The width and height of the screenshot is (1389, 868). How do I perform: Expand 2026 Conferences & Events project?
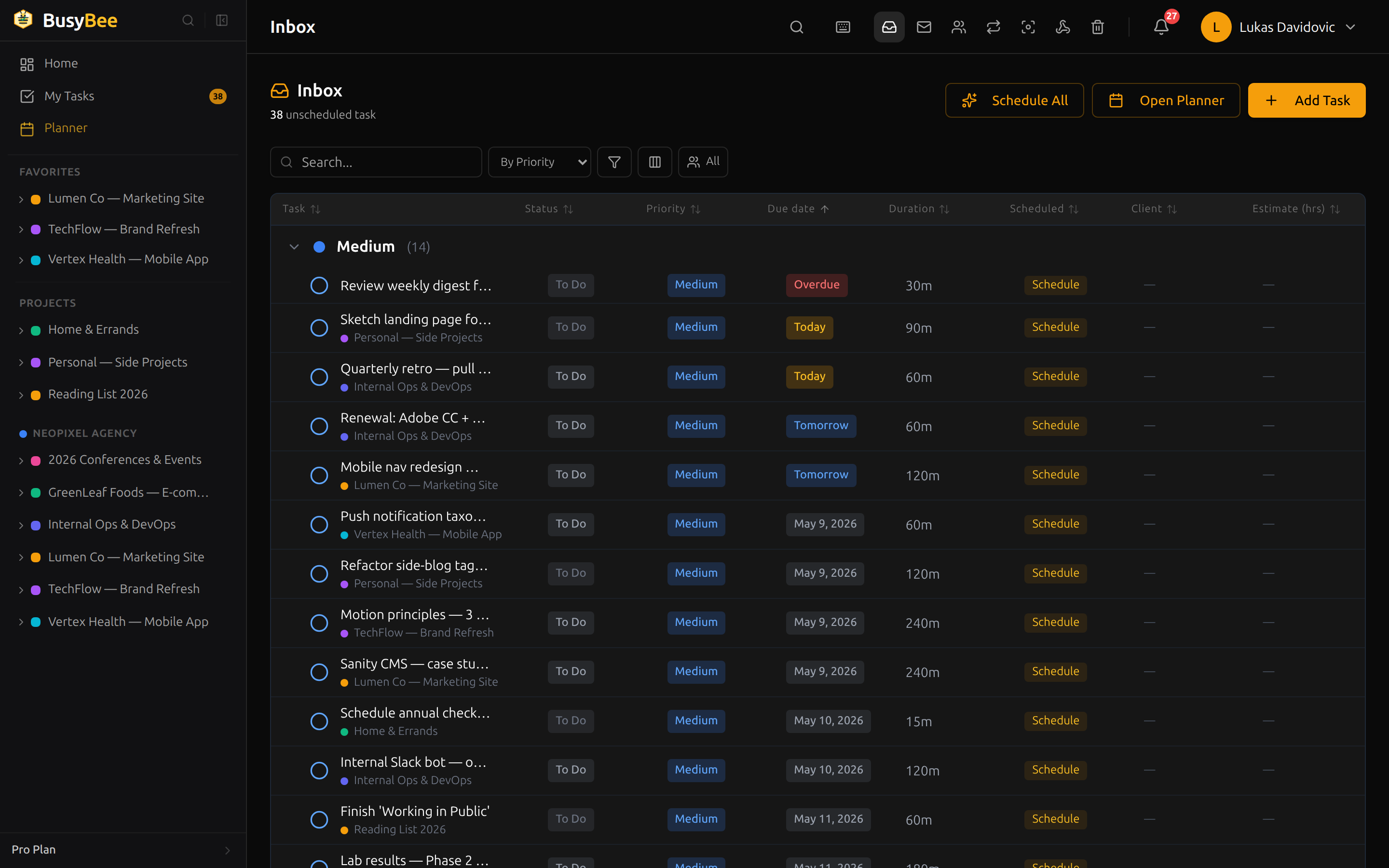click(21, 461)
